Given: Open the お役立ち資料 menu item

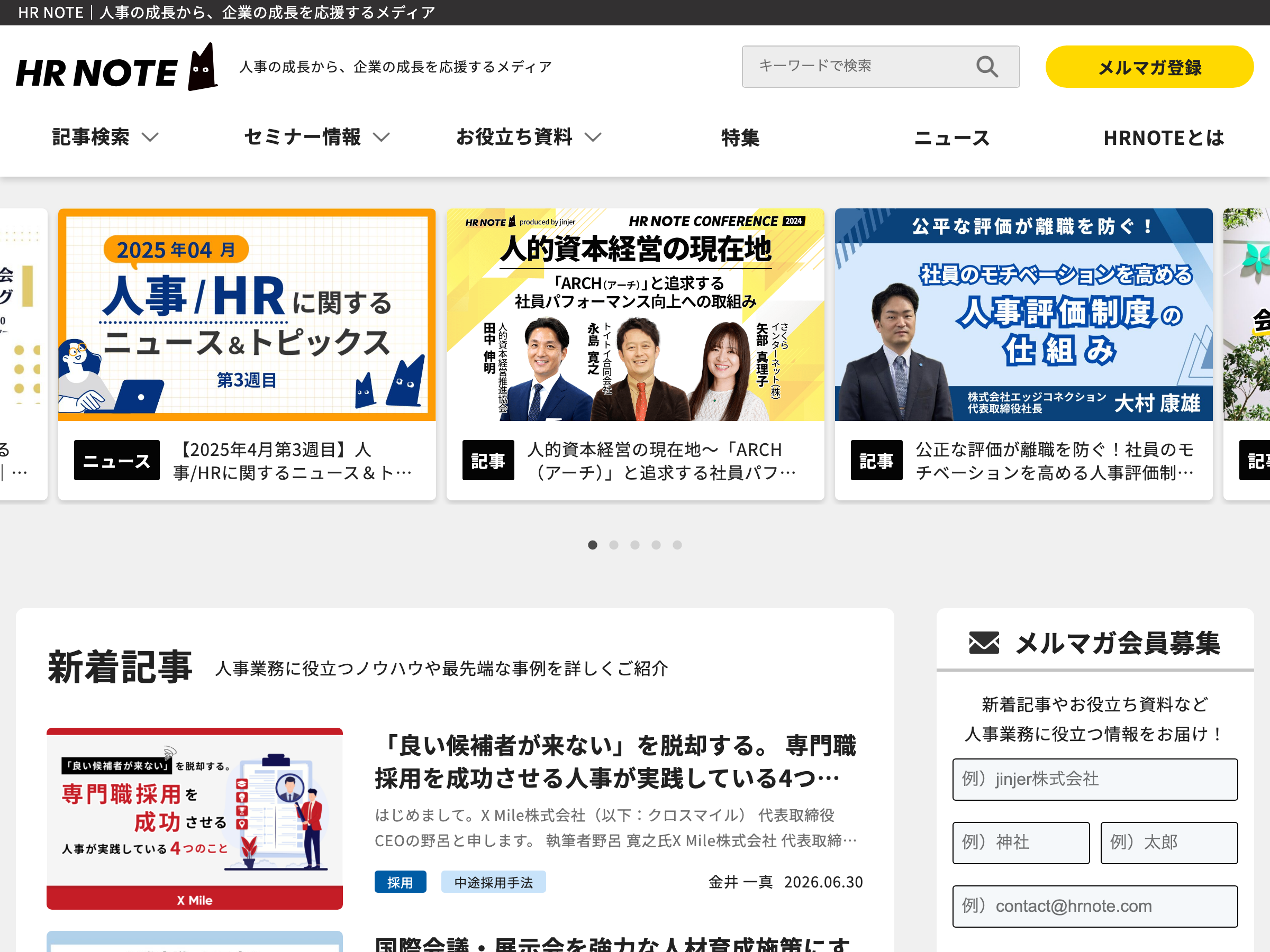Looking at the screenshot, I should (514, 137).
